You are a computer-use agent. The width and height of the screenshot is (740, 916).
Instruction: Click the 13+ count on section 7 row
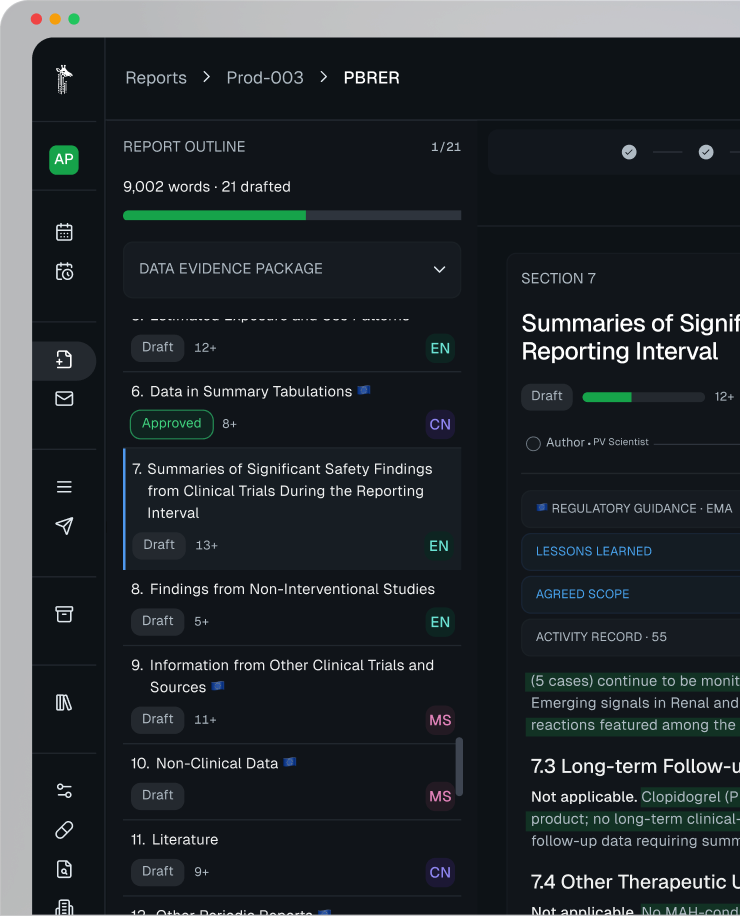(x=207, y=546)
